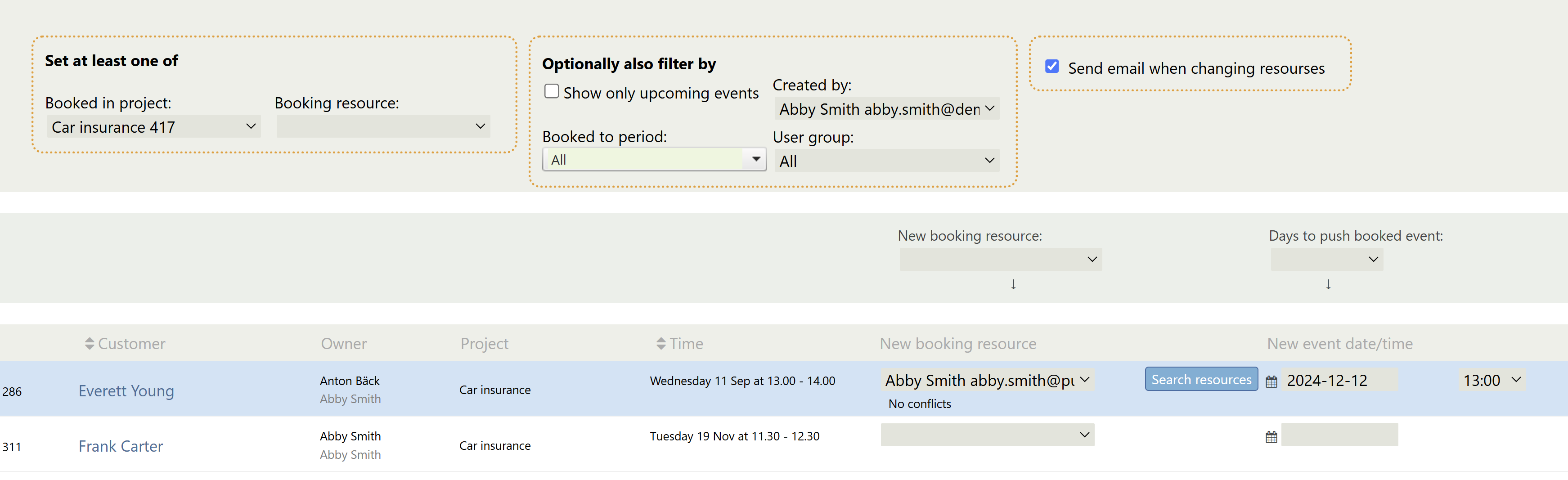The image size is (1568, 480).
Task: Sort table by Customer column arrows
Action: tap(90, 344)
